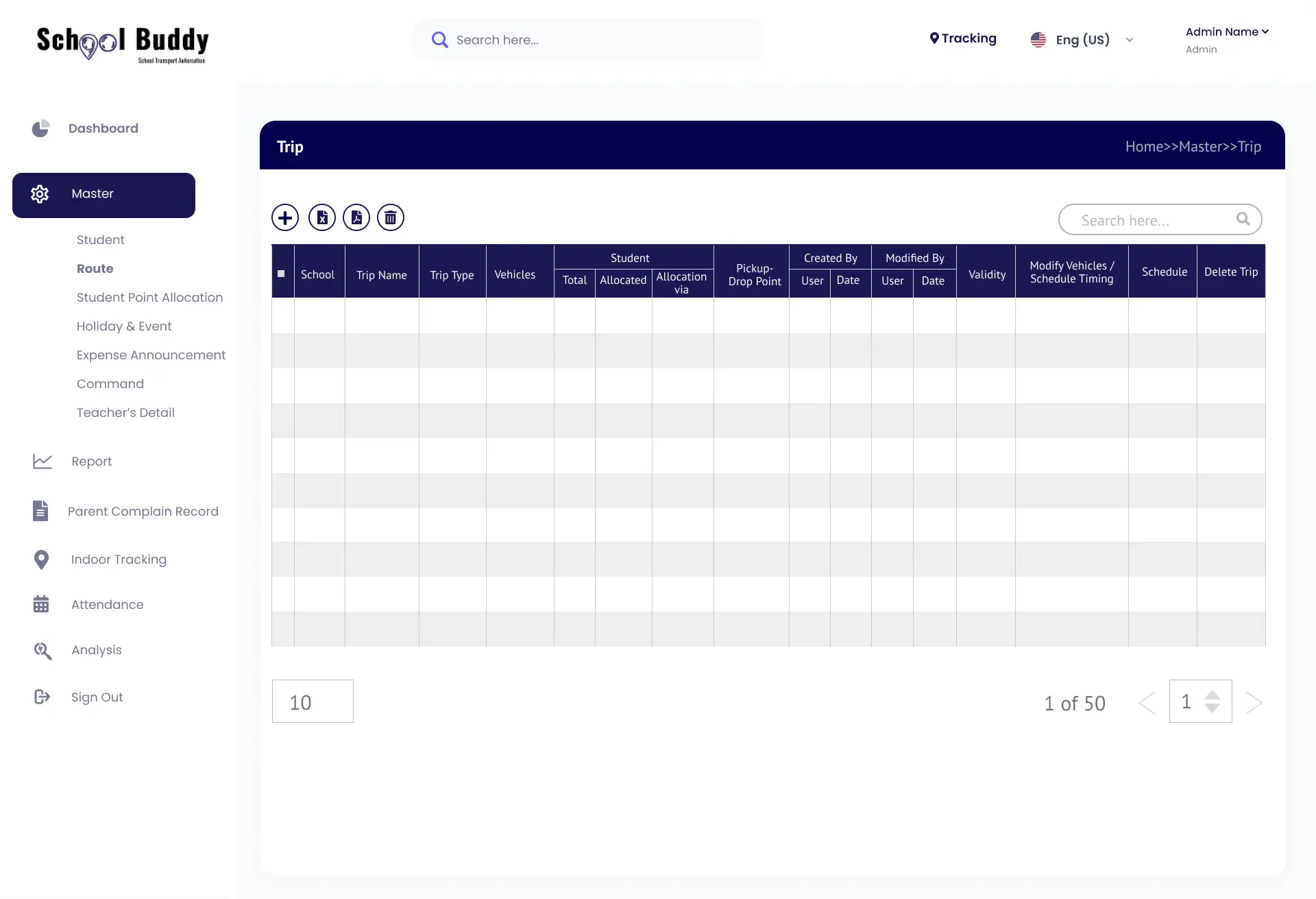Click the Indoor Tracking pin icon
Image resolution: width=1316 pixels, height=899 pixels.
click(41, 560)
